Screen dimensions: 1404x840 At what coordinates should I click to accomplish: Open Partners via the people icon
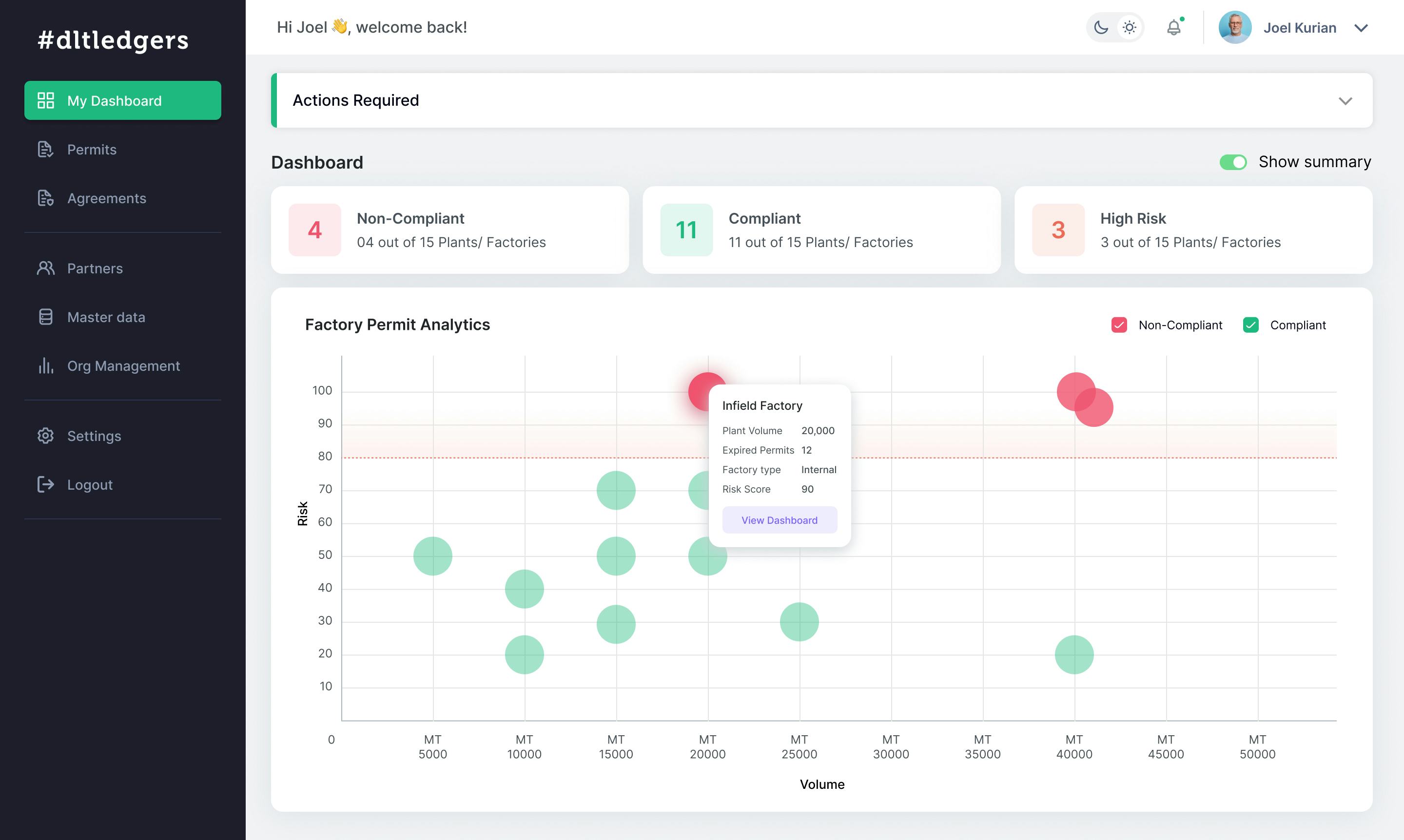(x=46, y=268)
